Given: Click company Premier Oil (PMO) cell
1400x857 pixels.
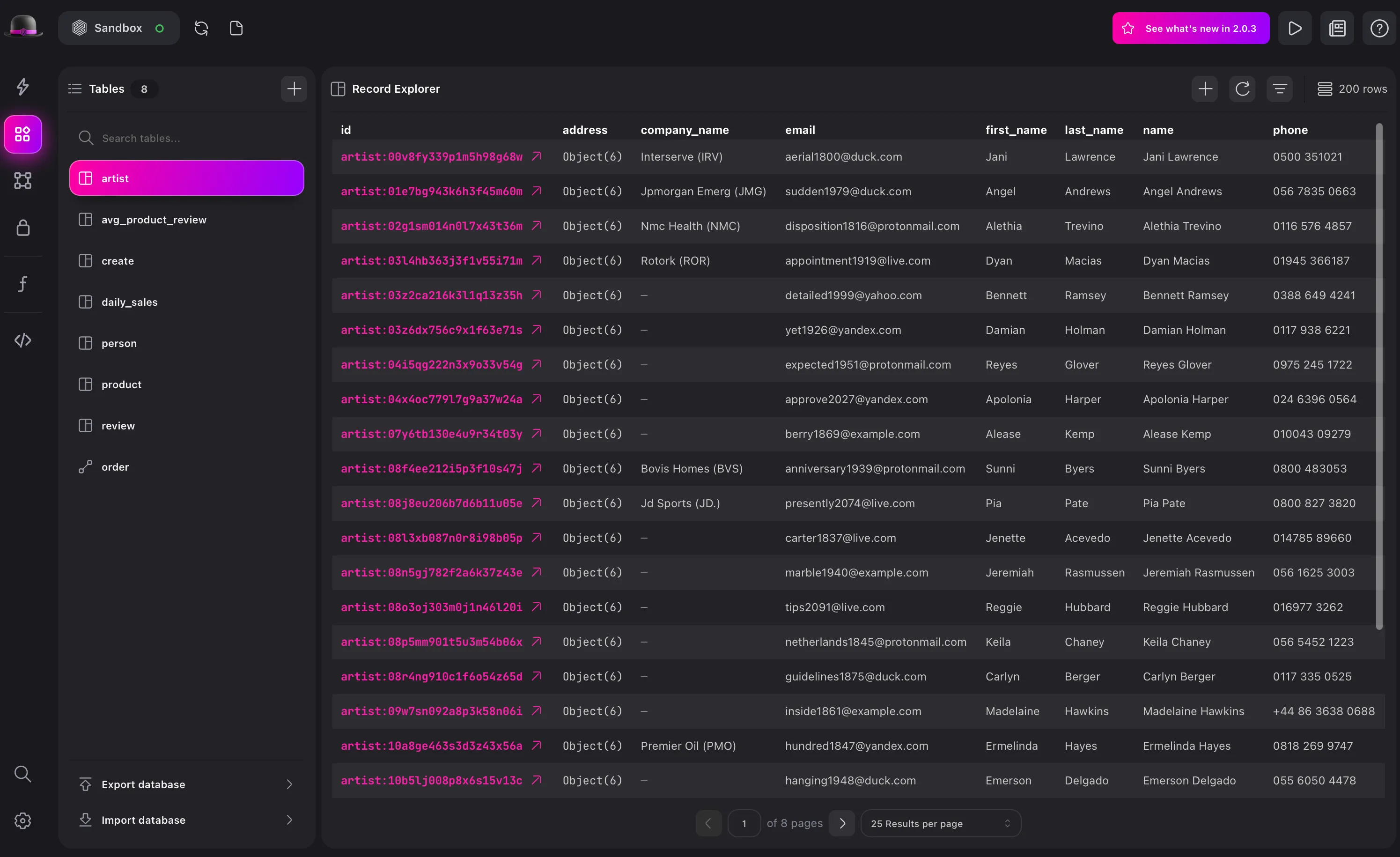Looking at the screenshot, I should tap(688, 746).
